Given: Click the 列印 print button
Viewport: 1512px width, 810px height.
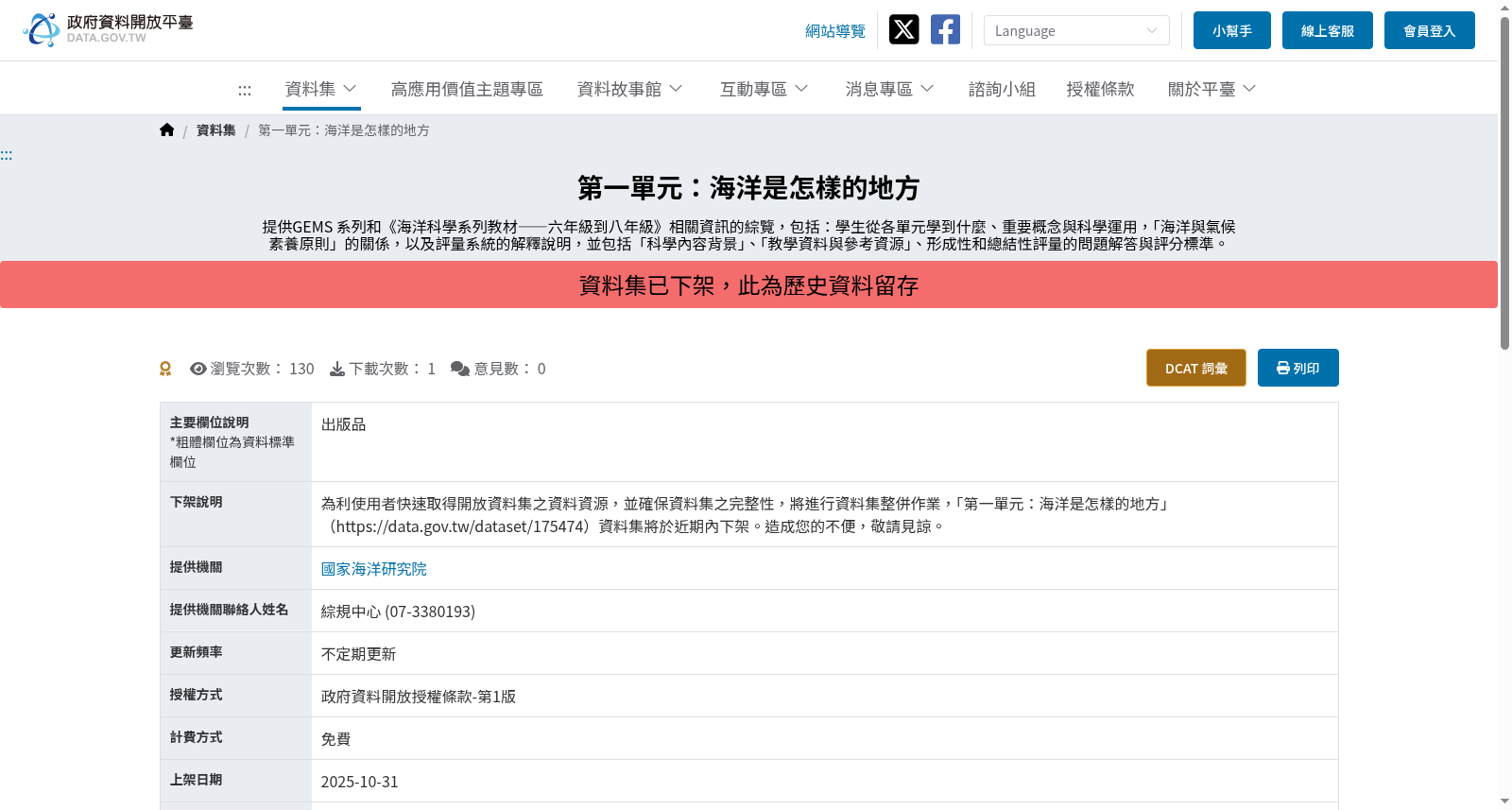Looking at the screenshot, I should 1298,368.
